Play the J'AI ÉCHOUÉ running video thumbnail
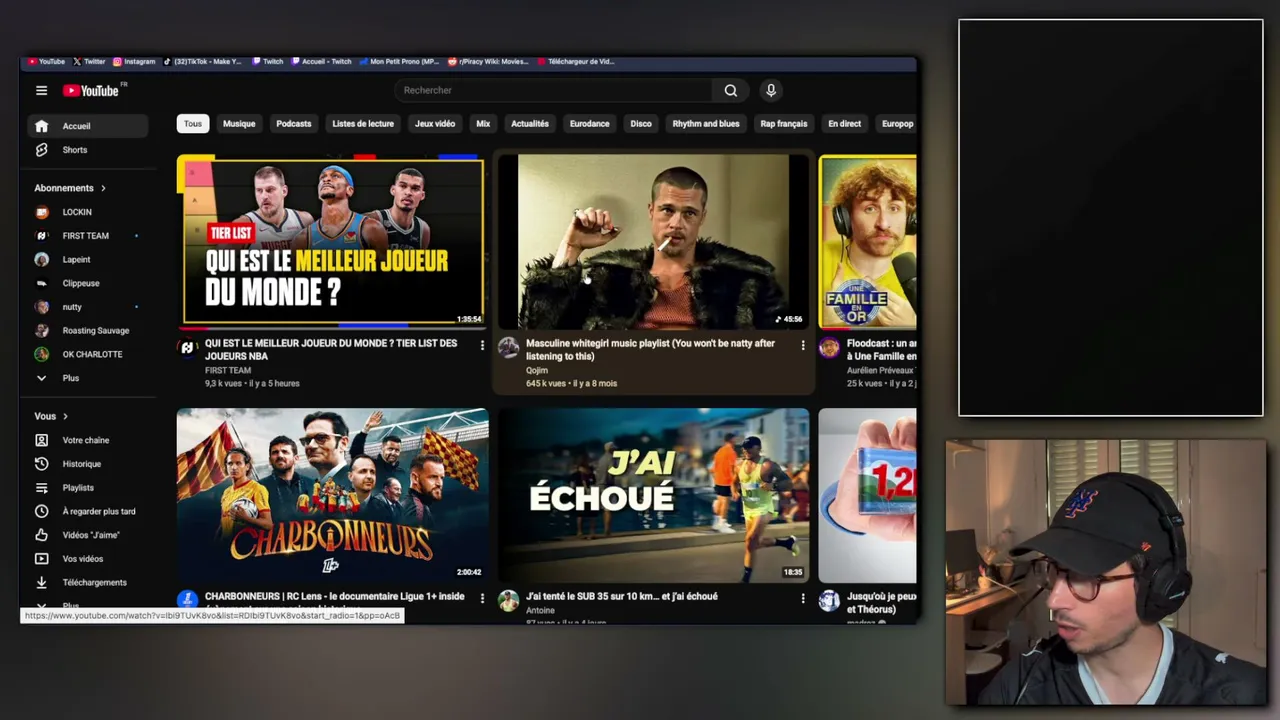 coord(654,495)
